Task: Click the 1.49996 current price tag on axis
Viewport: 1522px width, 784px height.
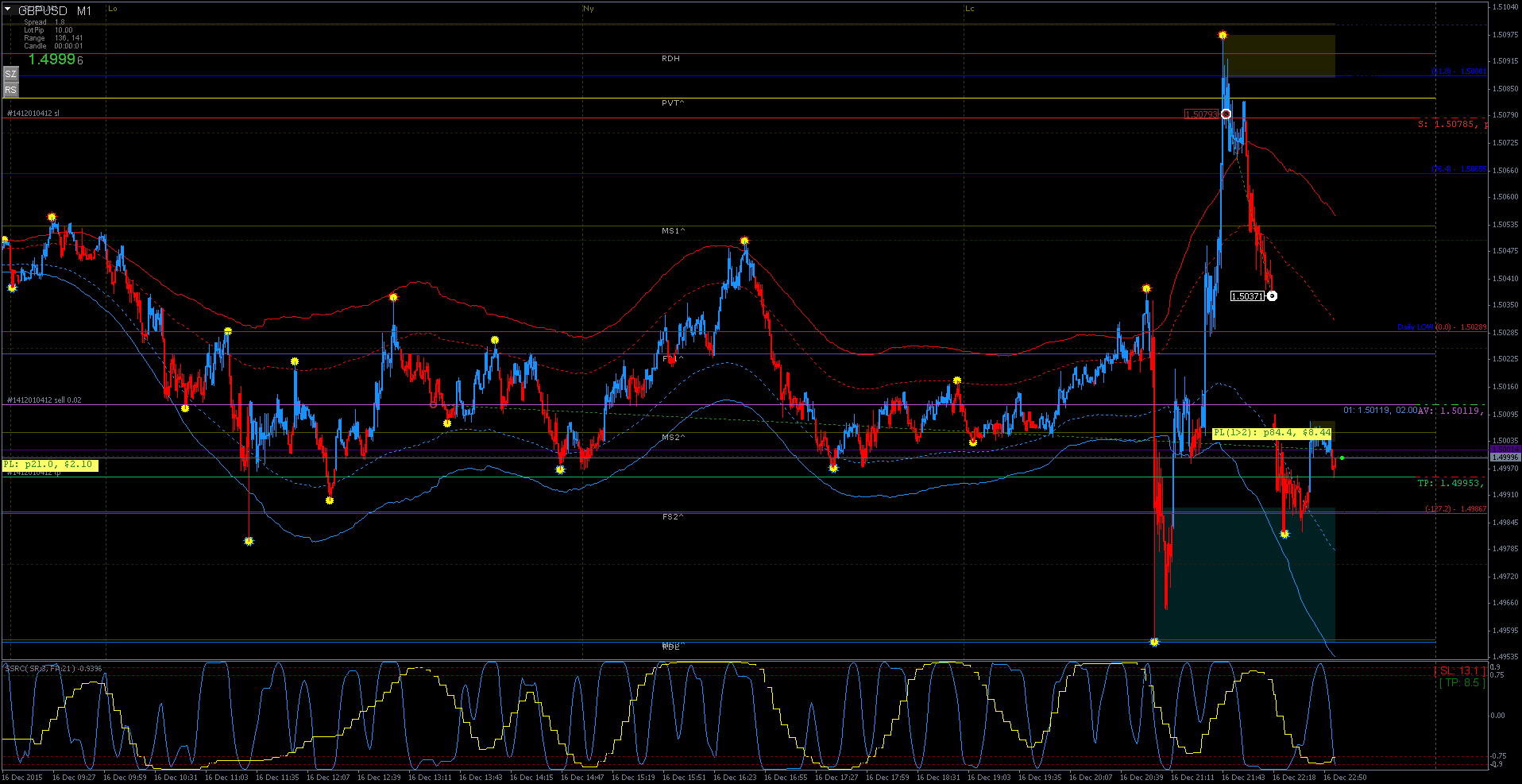Action: click(1505, 458)
